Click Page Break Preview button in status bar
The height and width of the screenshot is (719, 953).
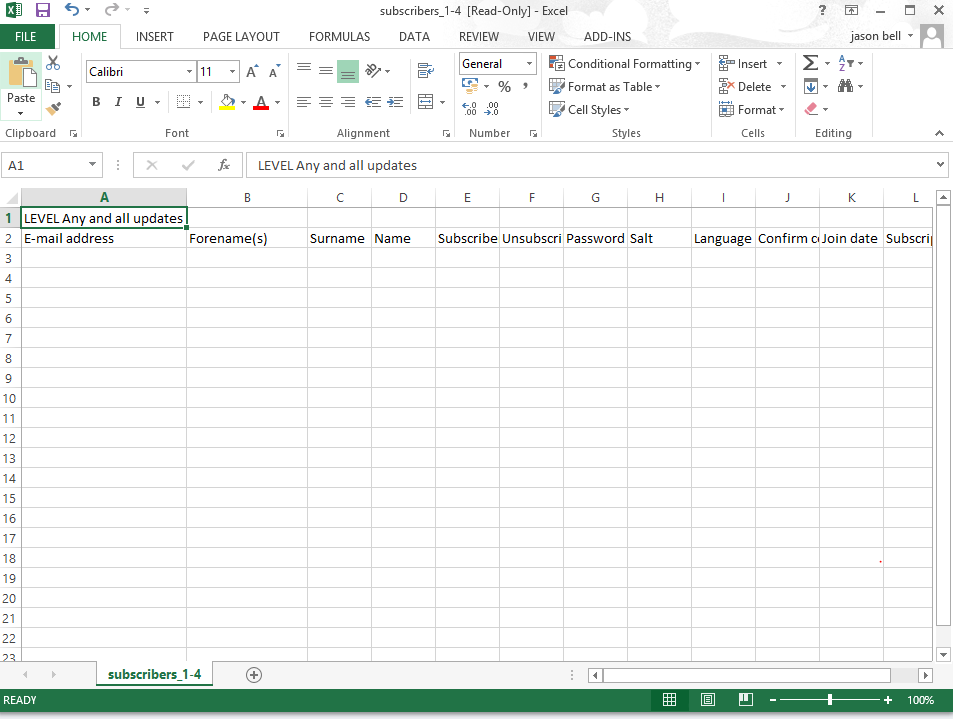click(x=746, y=700)
